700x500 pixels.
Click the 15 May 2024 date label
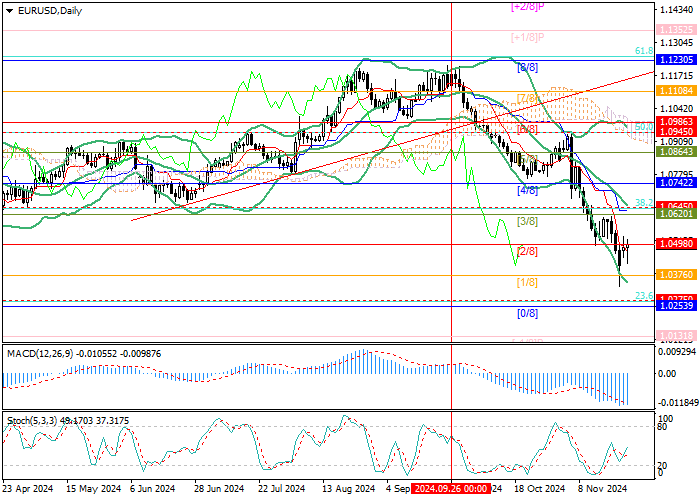(x=94, y=489)
